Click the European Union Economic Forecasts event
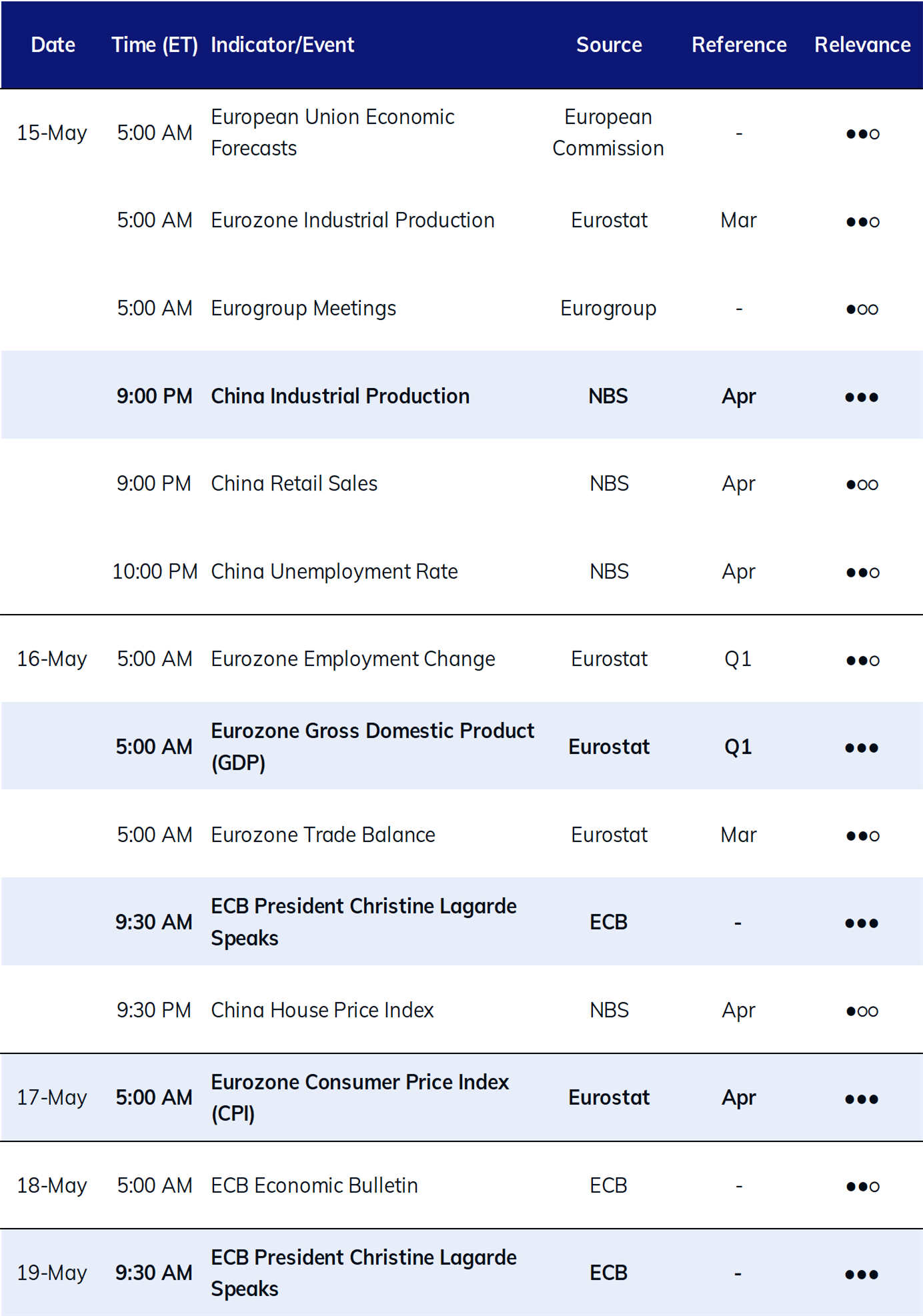923x1316 pixels. coord(333,132)
